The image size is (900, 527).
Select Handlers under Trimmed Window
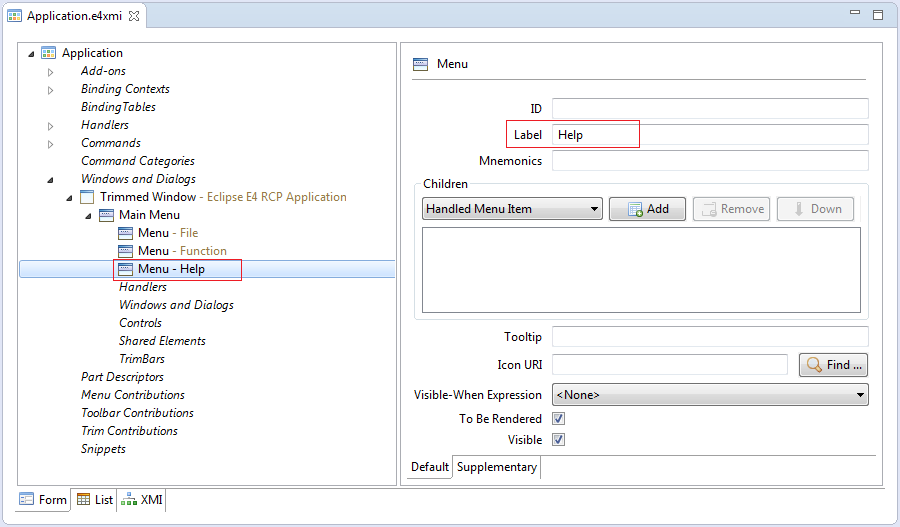143,287
